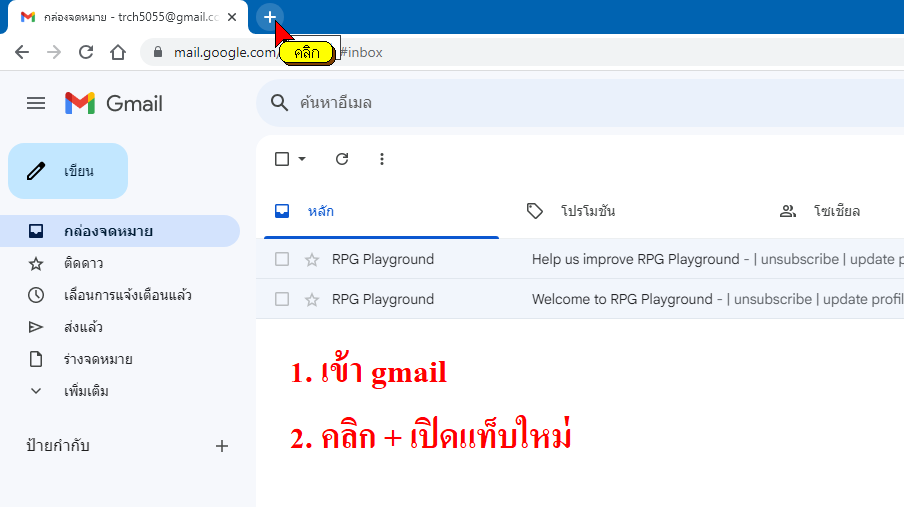Screen dimensions: 904x507
Task: Open select dropdown arrow beside checkbox
Action: 302,159
